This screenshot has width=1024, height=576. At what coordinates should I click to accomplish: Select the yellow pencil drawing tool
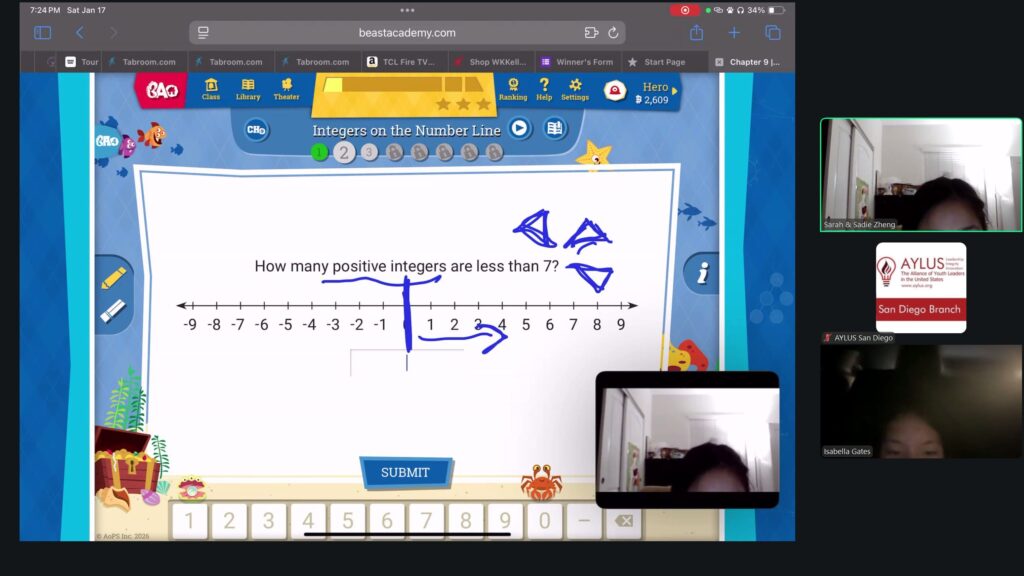113,278
